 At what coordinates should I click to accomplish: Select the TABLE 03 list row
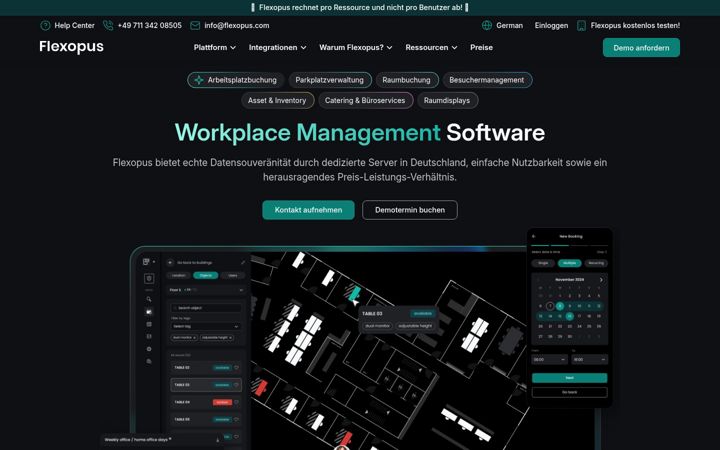point(206,385)
